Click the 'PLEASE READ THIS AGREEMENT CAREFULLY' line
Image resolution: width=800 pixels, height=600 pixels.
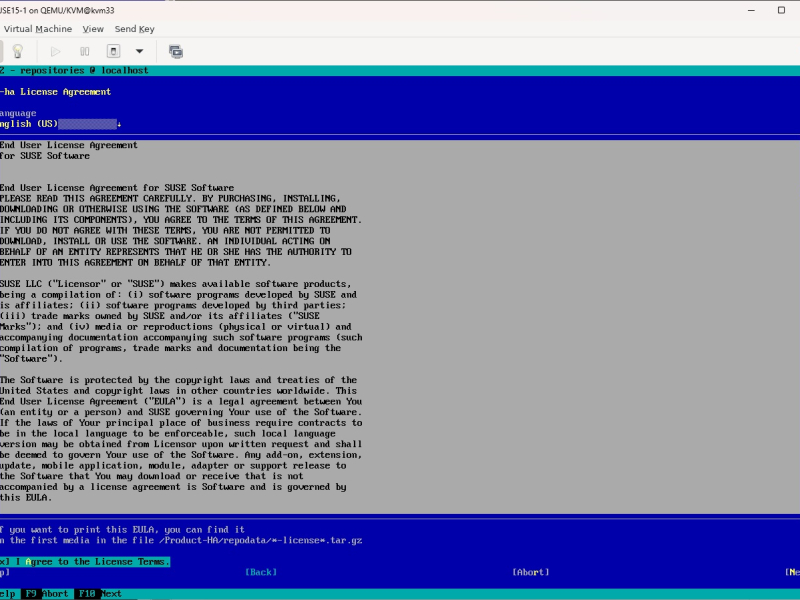[x=170, y=198]
